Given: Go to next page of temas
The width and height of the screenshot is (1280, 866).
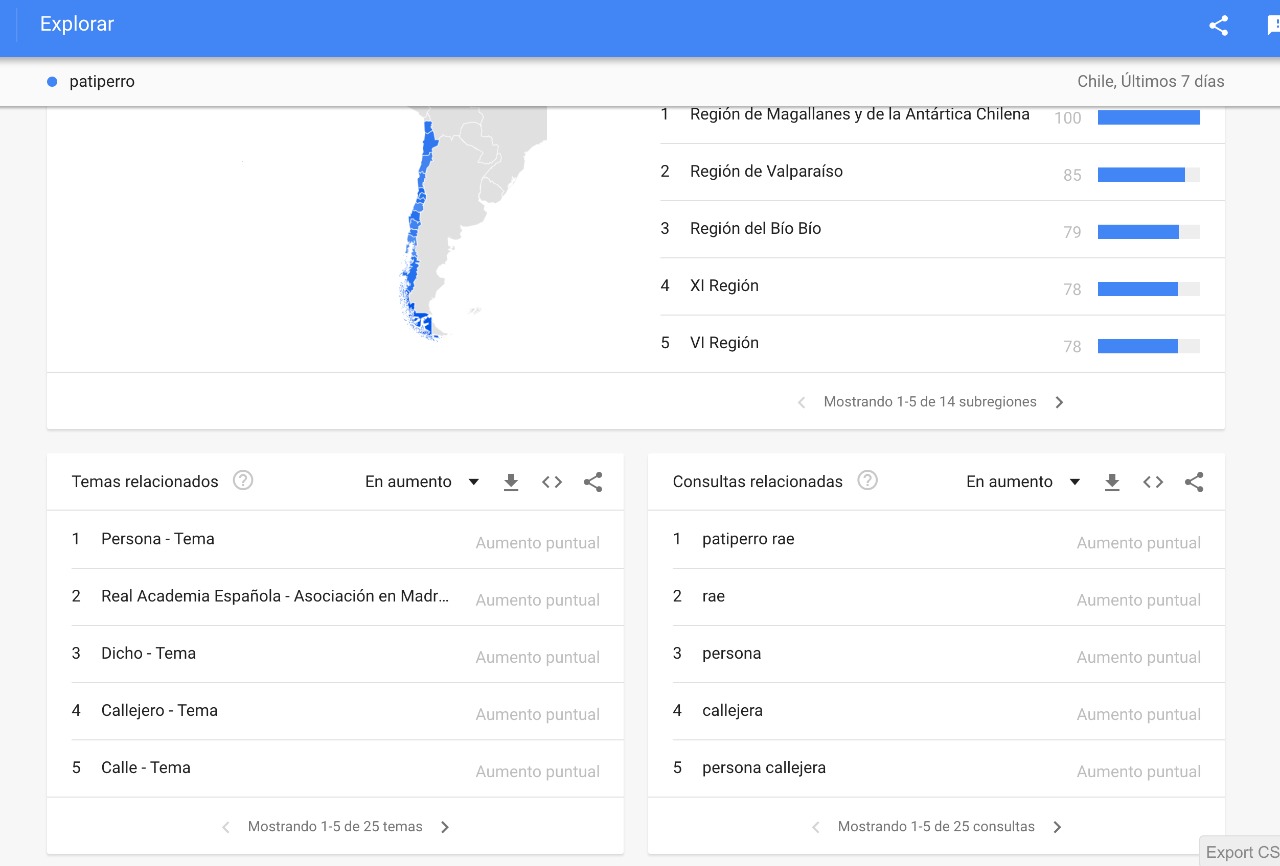Looking at the screenshot, I should coord(445,827).
